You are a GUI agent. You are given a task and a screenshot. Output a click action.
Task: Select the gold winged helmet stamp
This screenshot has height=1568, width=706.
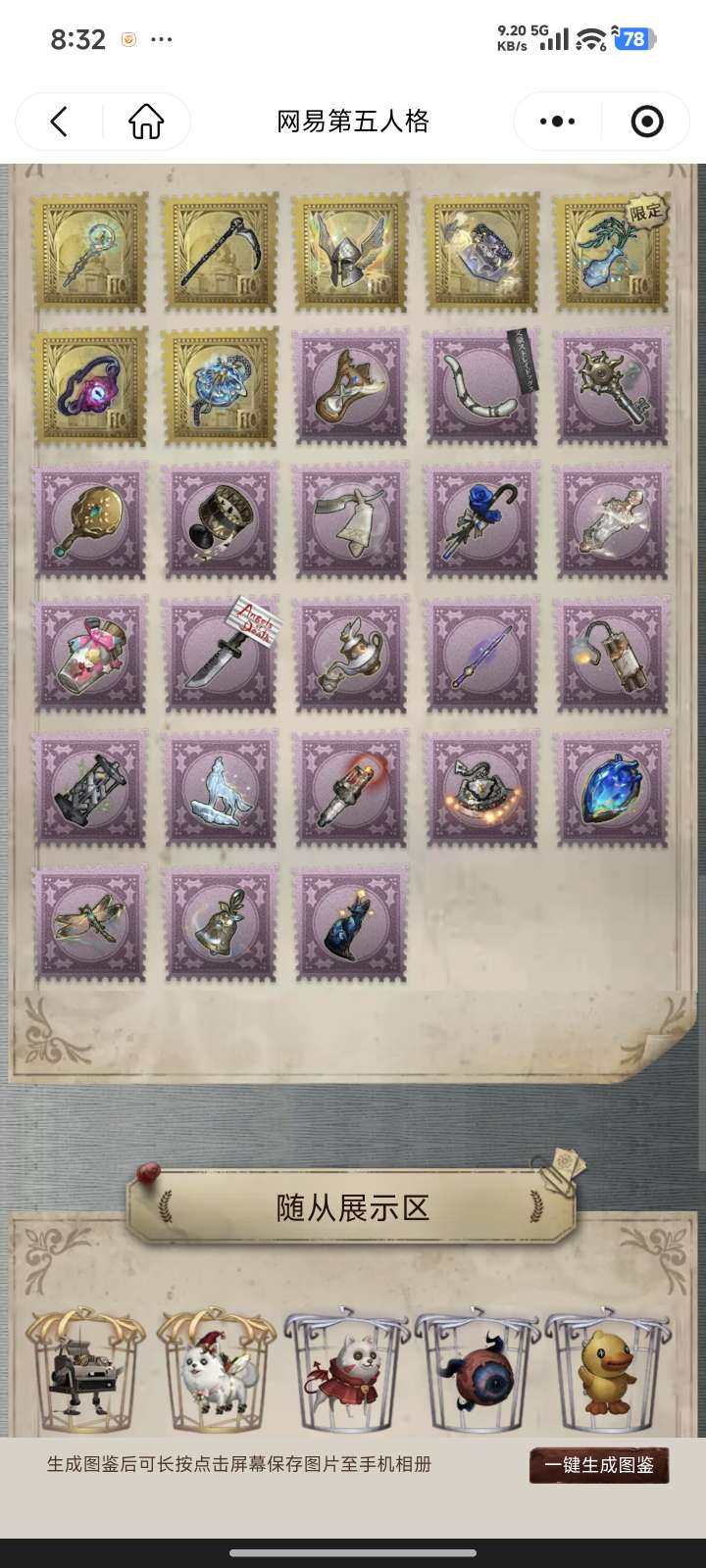(350, 252)
